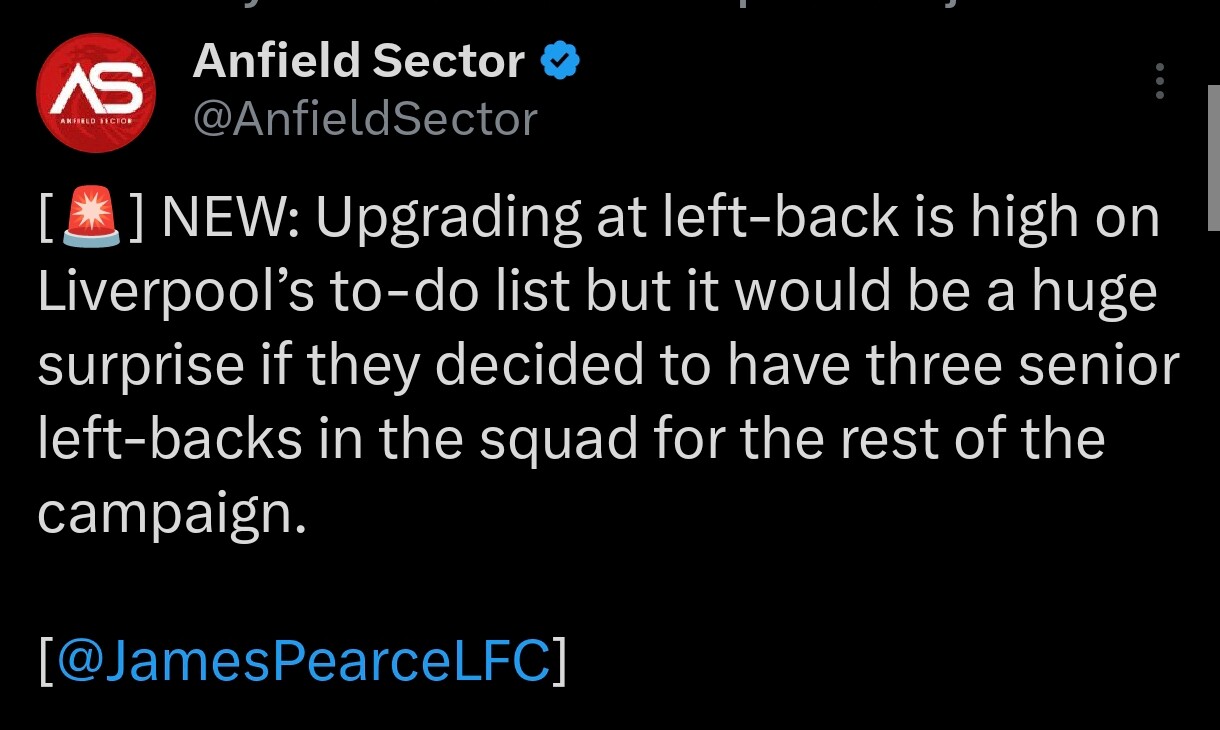Screen dimensions: 1220x730
Task: Click the blue verified badge
Action: (x=561, y=63)
